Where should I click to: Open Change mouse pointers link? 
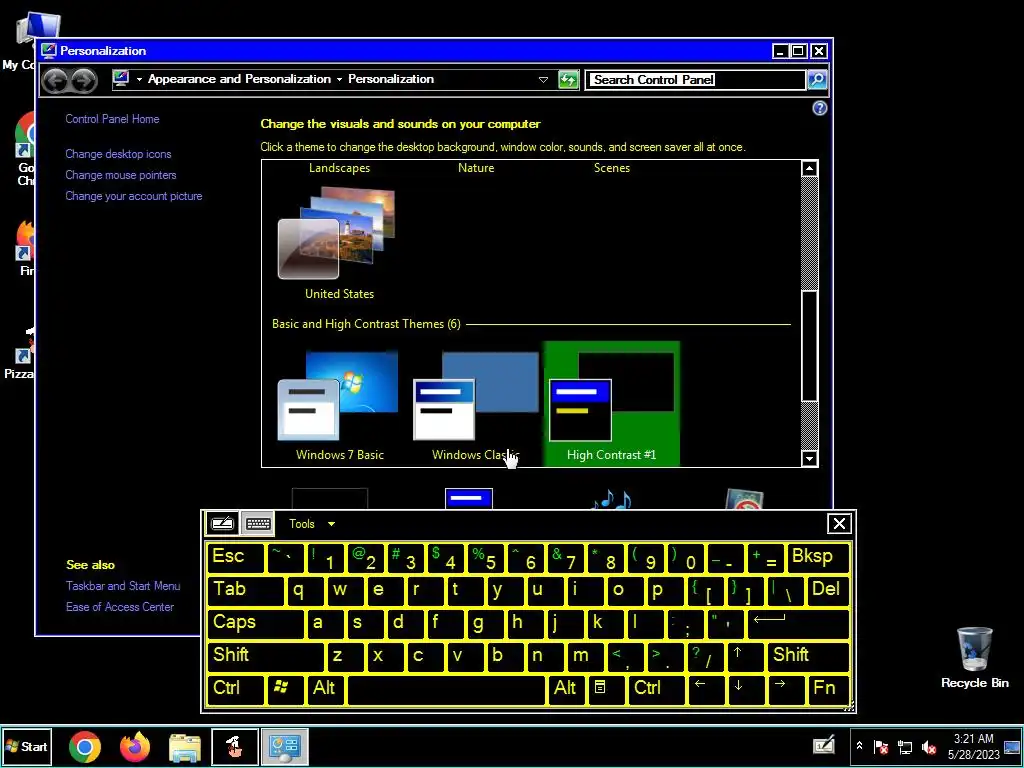(x=121, y=175)
